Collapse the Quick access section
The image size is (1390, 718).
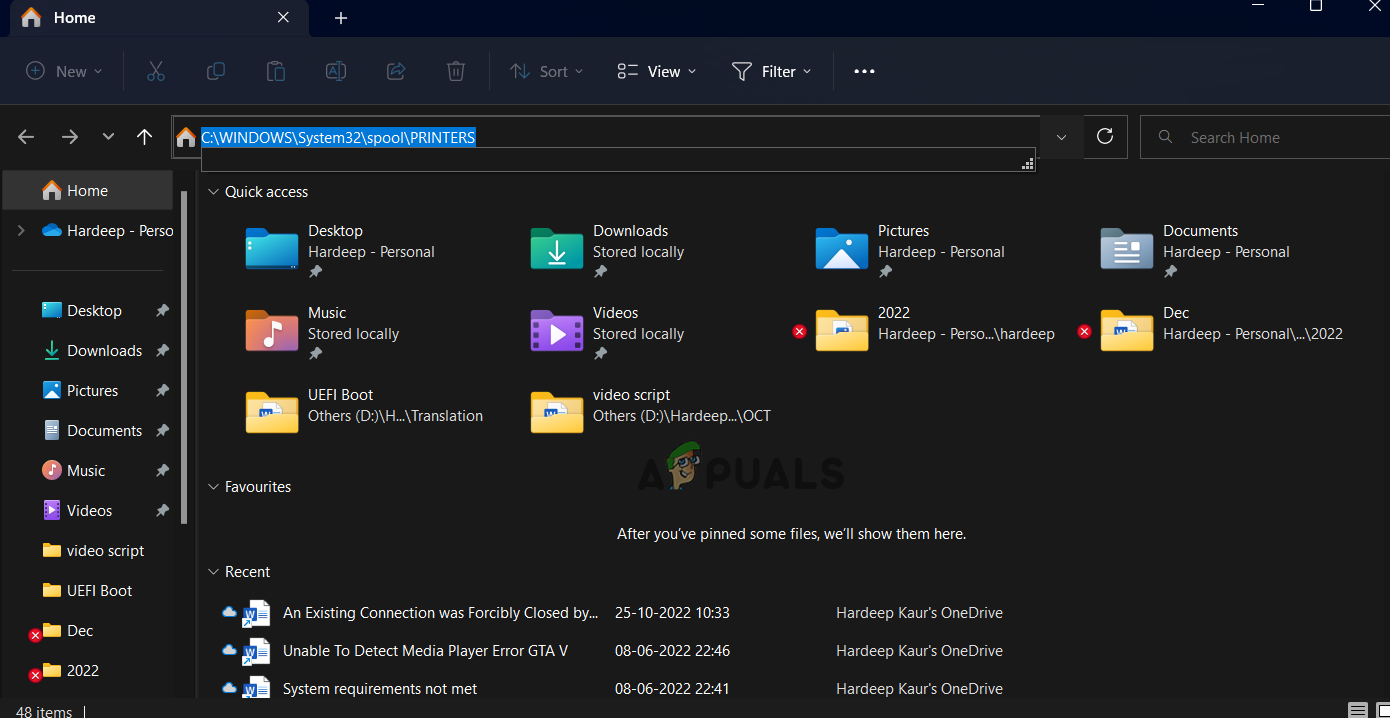pyautogui.click(x=213, y=192)
